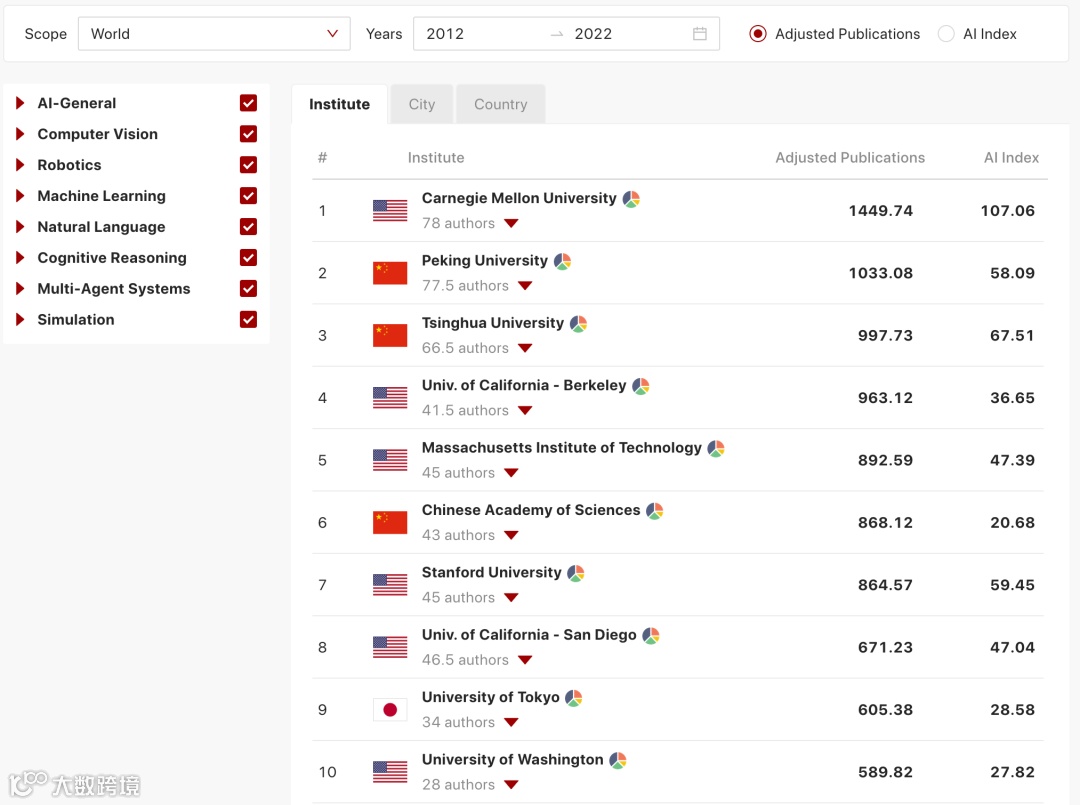Viewport: 1080px width, 805px height.
Task: Open Carnegie Mellon University institute name
Action: click(519, 198)
